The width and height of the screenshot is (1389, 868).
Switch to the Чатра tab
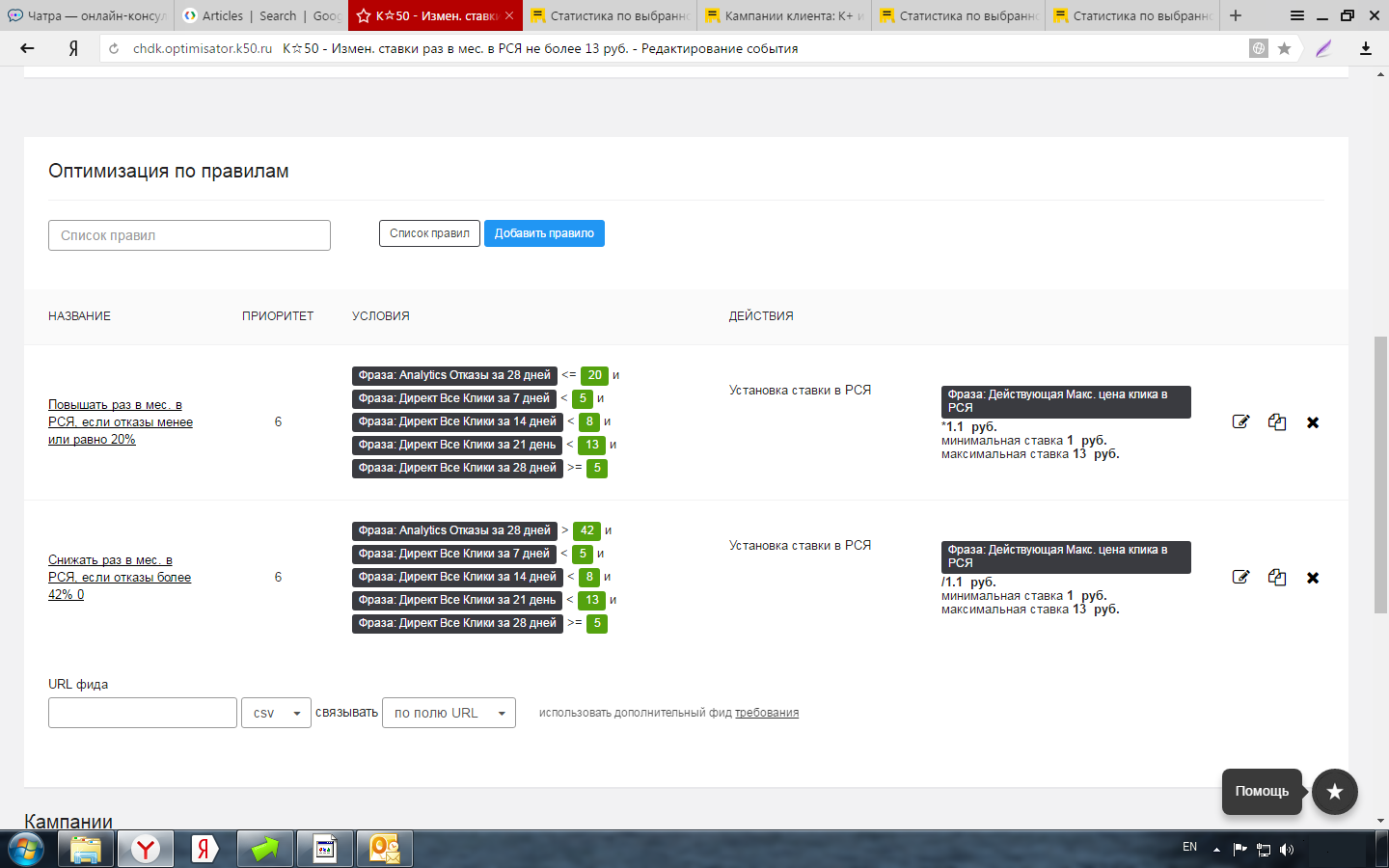[87, 15]
